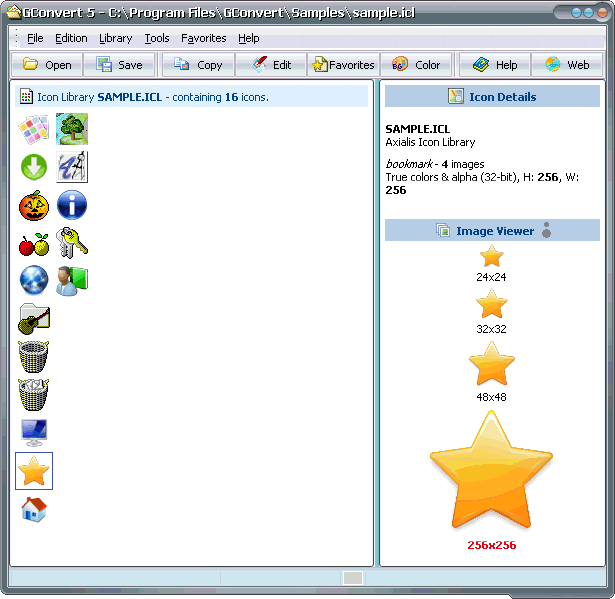
Task: Select the computer monitor icon
Action: tap(34, 432)
